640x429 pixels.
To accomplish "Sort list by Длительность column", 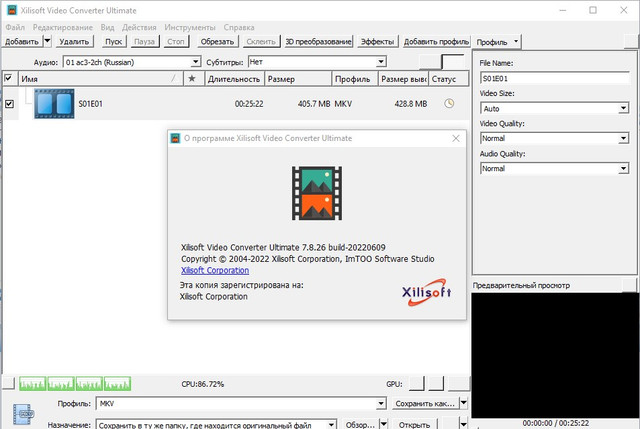I will click(234, 78).
